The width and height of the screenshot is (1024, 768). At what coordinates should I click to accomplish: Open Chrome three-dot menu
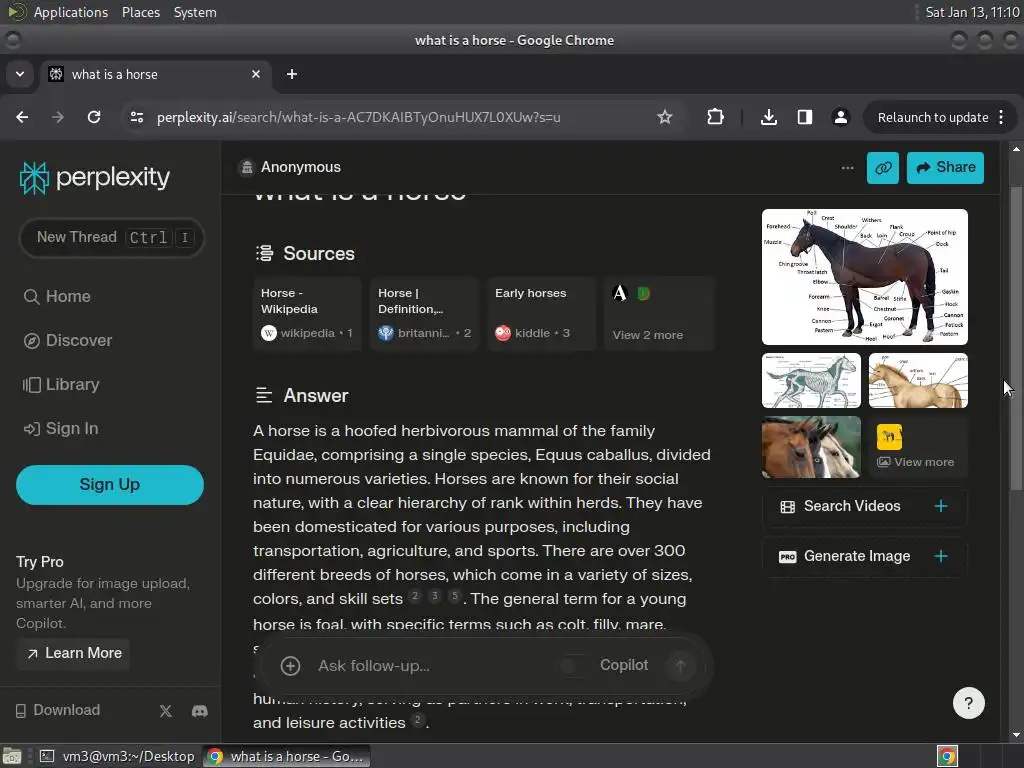(x=1001, y=118)
